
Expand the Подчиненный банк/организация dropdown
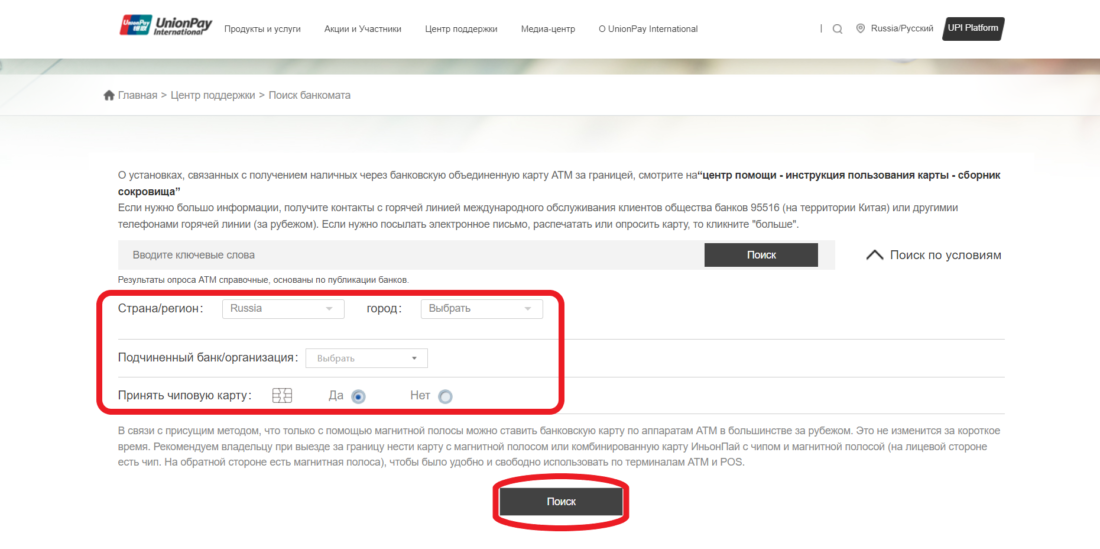(x=367, y=358)
